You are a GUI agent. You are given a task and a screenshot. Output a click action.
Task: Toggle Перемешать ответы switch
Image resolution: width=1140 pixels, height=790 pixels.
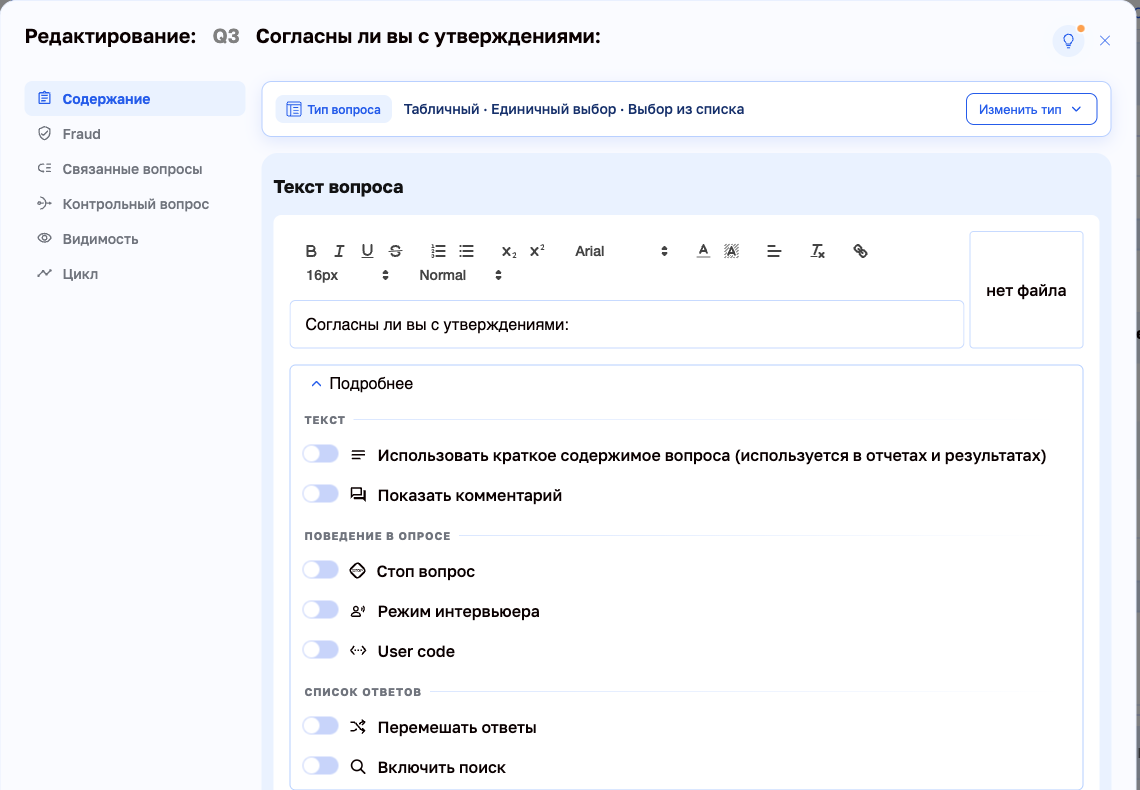321,726
